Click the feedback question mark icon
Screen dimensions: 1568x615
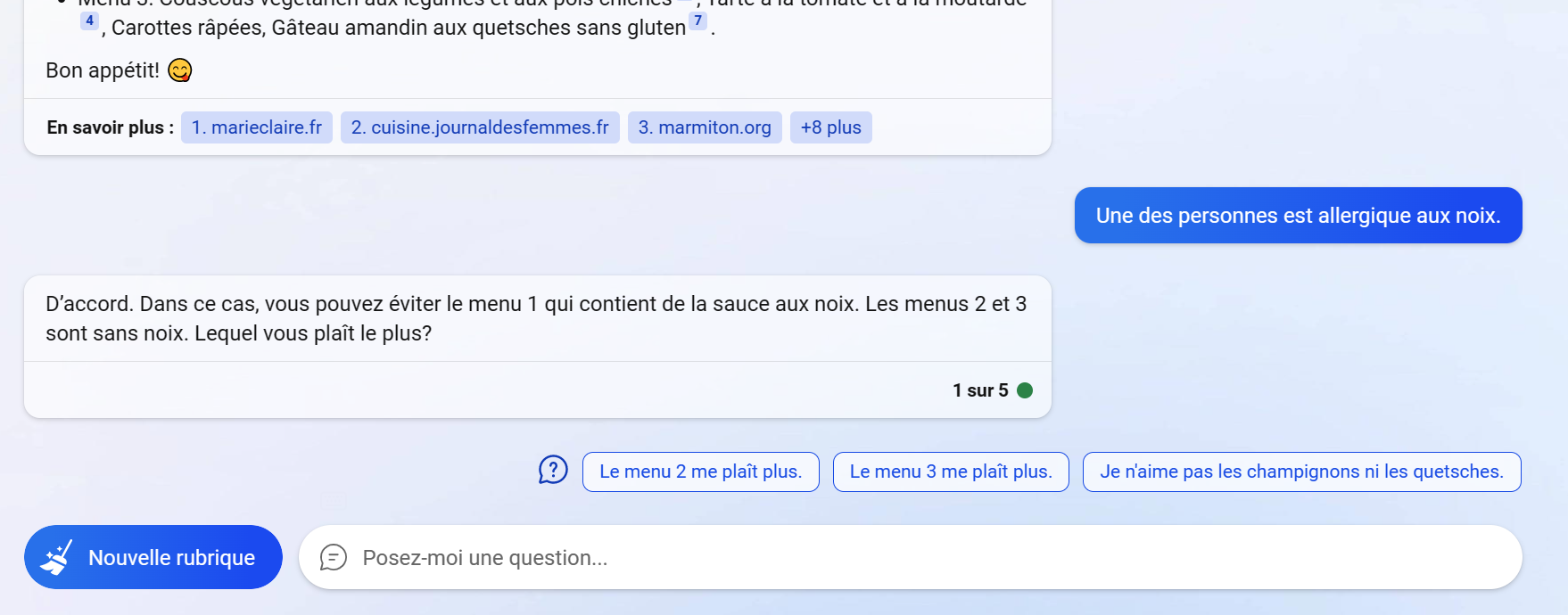[x=553, y=470]
